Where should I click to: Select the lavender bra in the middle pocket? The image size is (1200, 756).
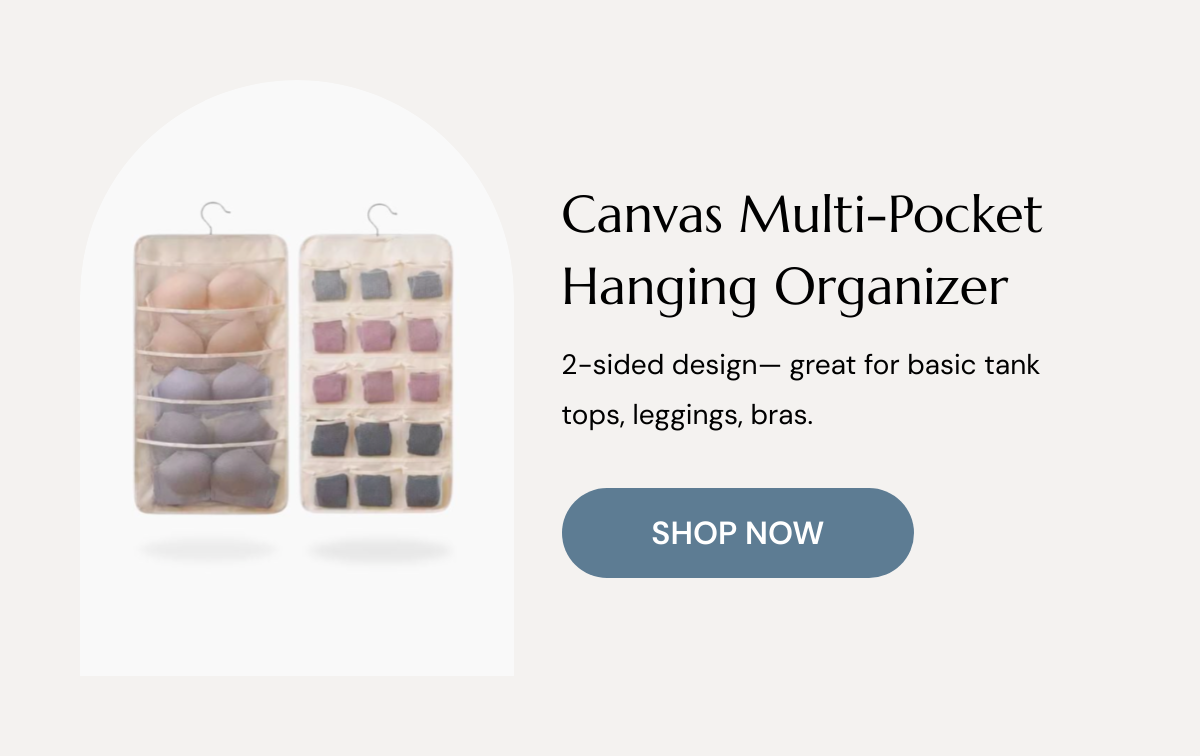click(211, 382)
